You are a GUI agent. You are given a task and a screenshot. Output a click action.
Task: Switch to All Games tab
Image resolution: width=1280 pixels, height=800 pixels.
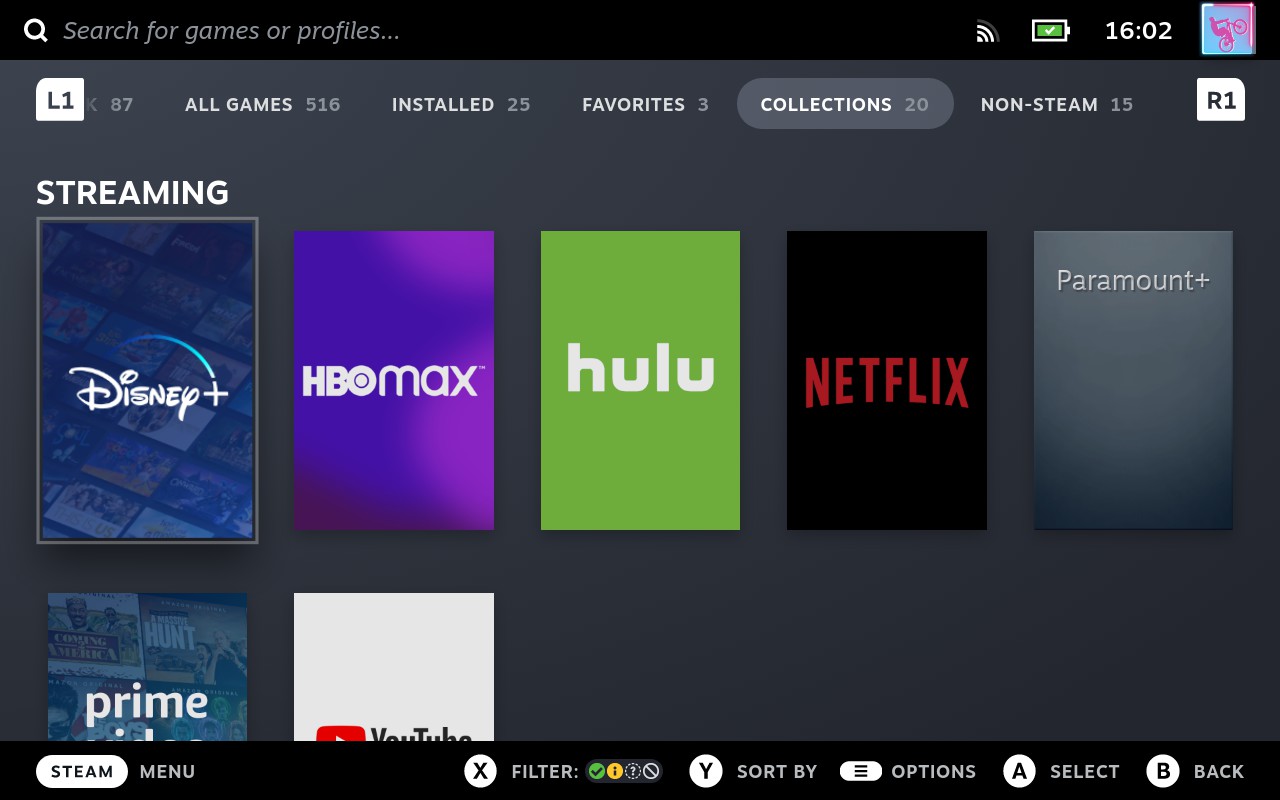pyautogui.click(x=262, y=104)
